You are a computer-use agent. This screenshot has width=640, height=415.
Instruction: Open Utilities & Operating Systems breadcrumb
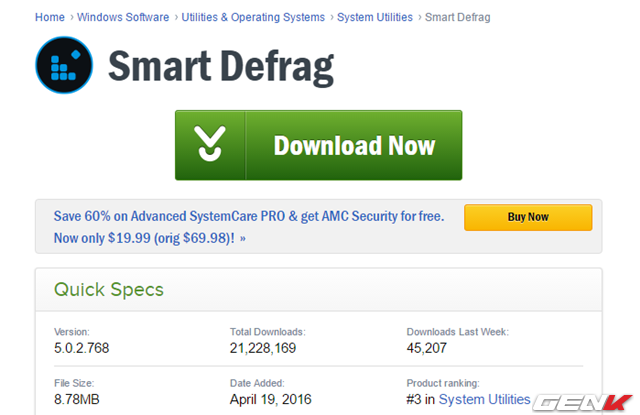coord(253,17)
